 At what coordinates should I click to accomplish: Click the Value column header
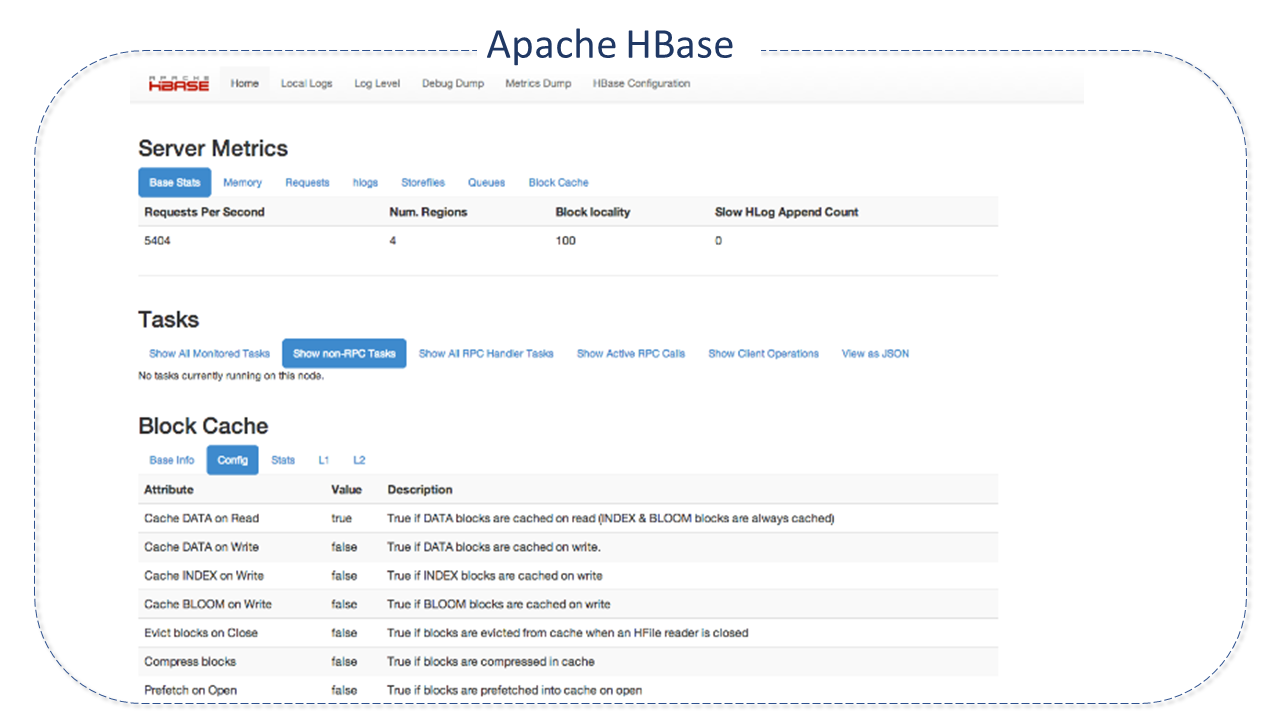(x=346, y=490)
